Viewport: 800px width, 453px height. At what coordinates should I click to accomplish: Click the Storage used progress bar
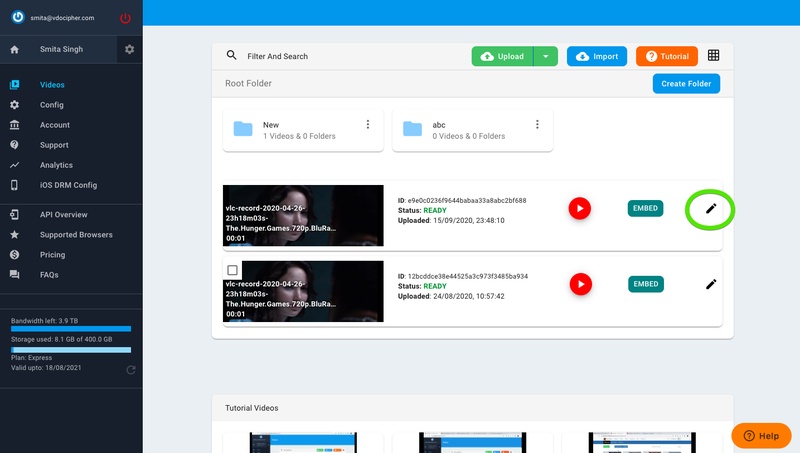71,350
